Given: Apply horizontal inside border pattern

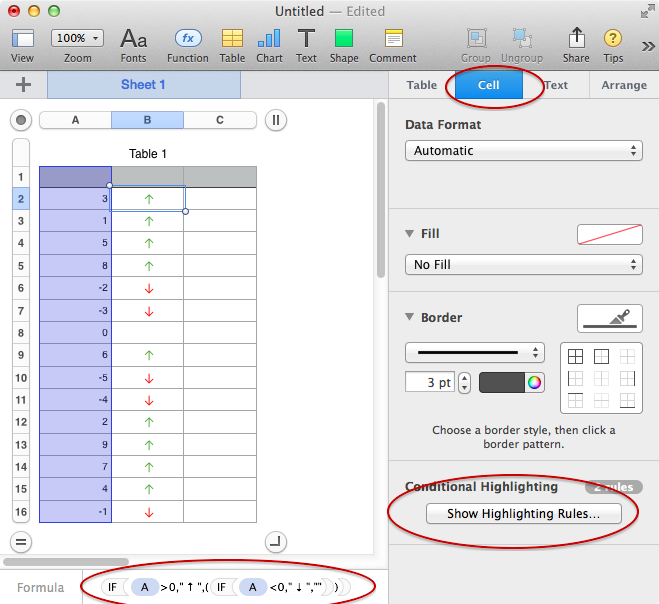Looking at the screenshot, I should point(601,400).
